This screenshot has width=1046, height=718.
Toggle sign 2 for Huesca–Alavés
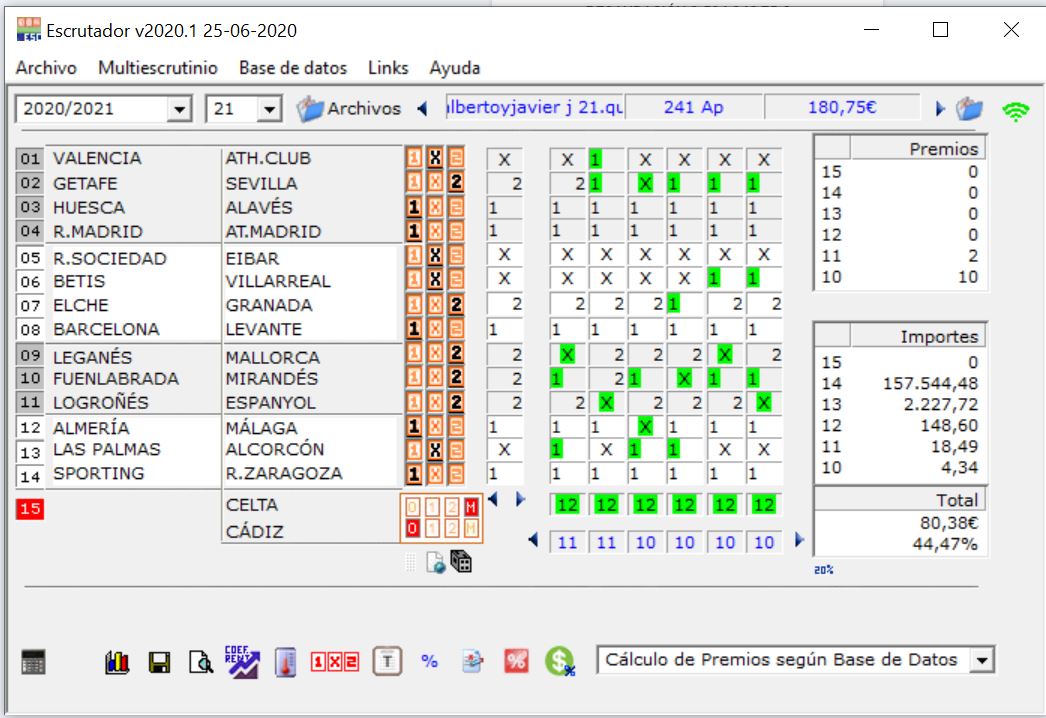[x=456, y=207]
